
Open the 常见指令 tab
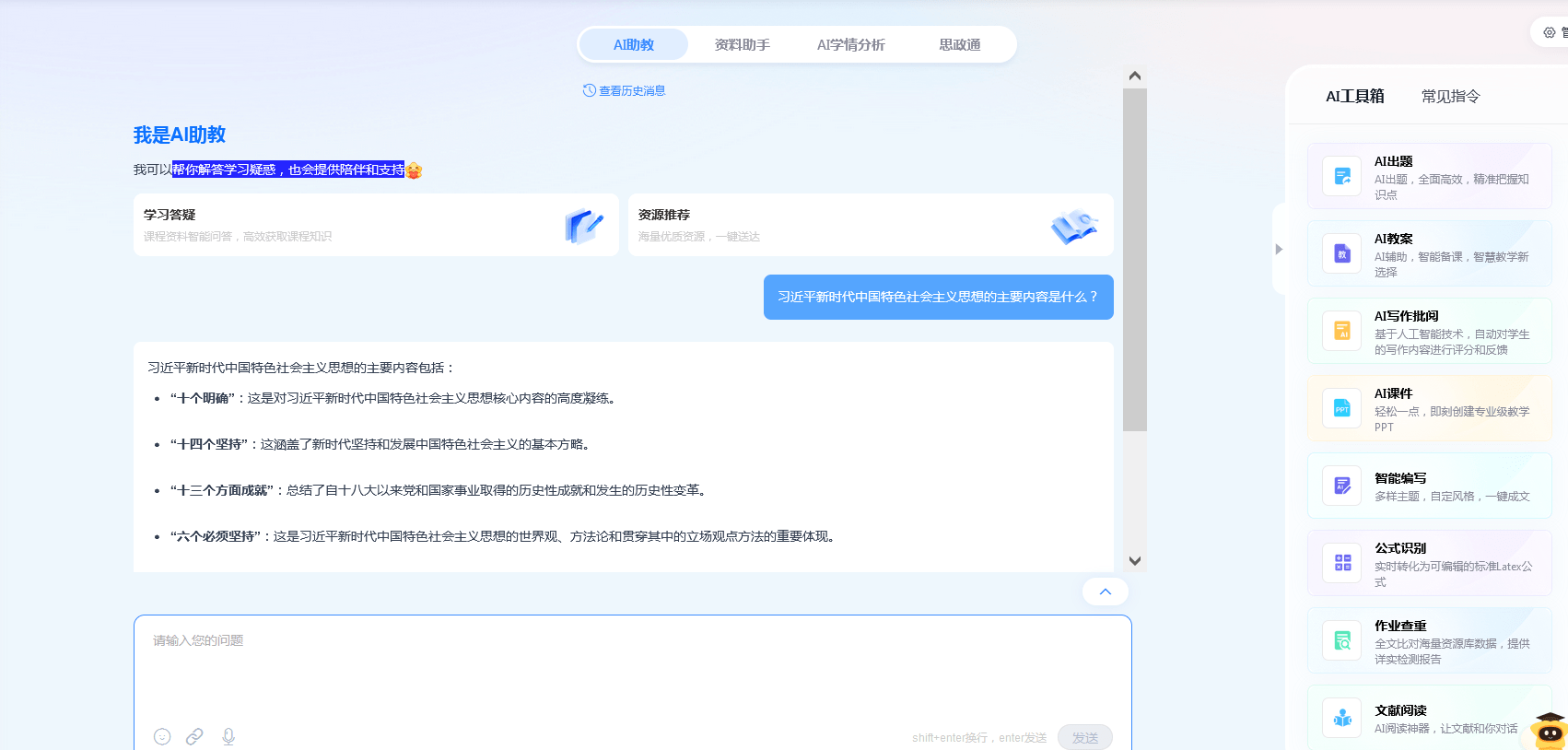(x=1450, y=96)
